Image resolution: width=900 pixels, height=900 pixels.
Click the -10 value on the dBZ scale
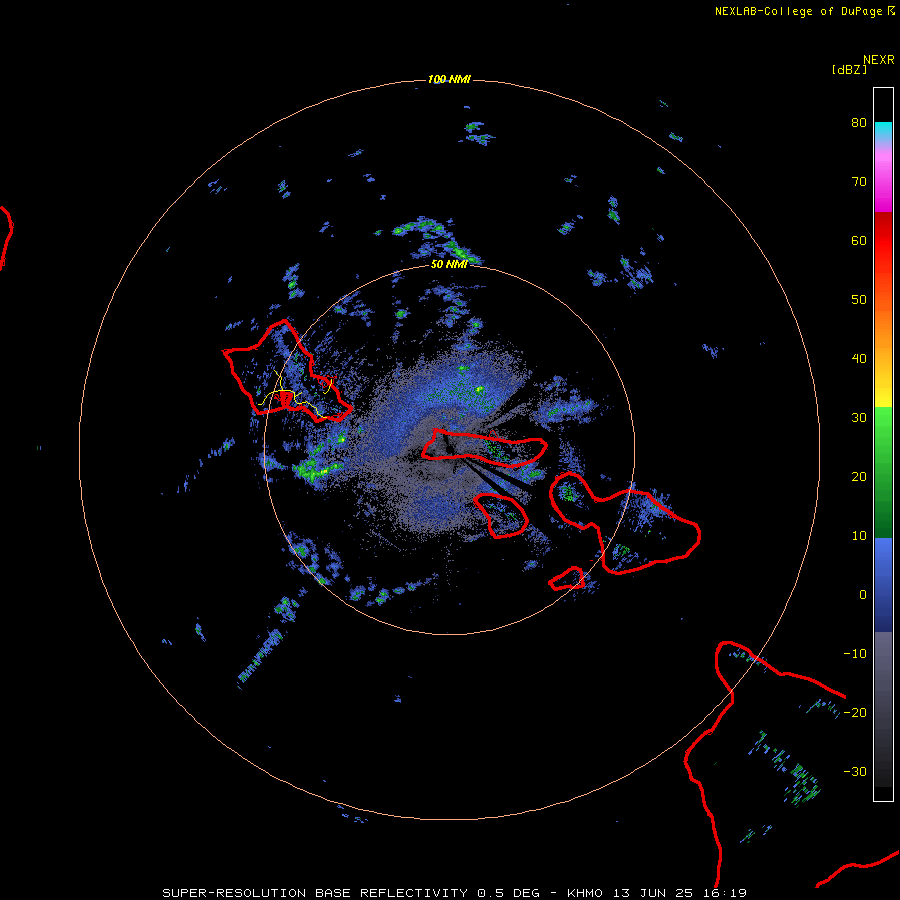(x=855, y=653)
